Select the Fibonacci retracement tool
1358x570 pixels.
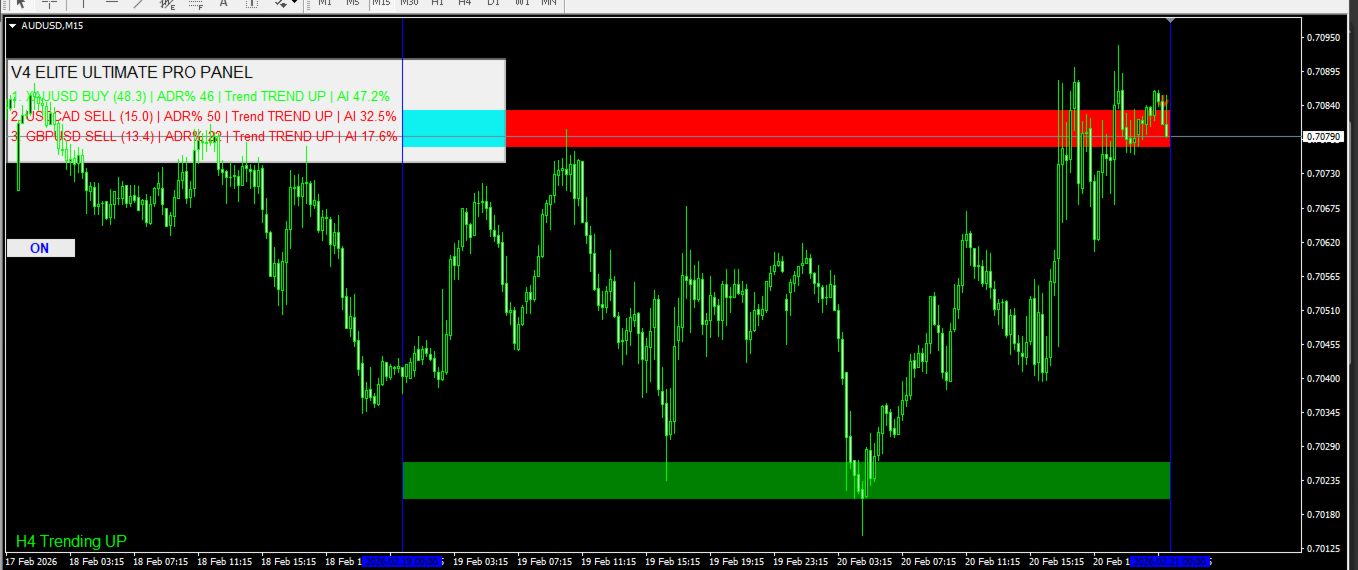tap(195, 3)
